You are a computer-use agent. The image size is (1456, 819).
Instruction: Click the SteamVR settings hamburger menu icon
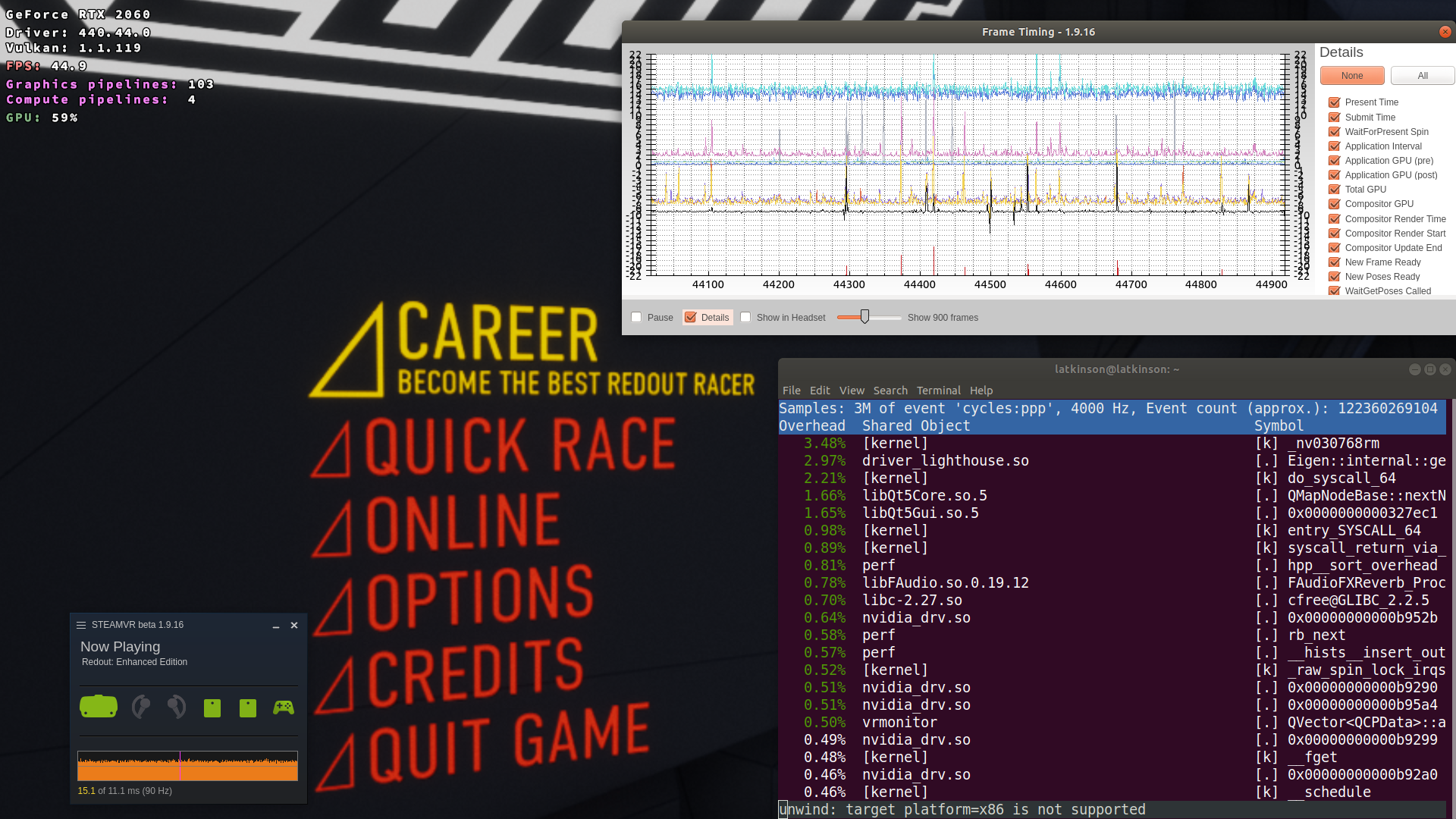[81, 625]
